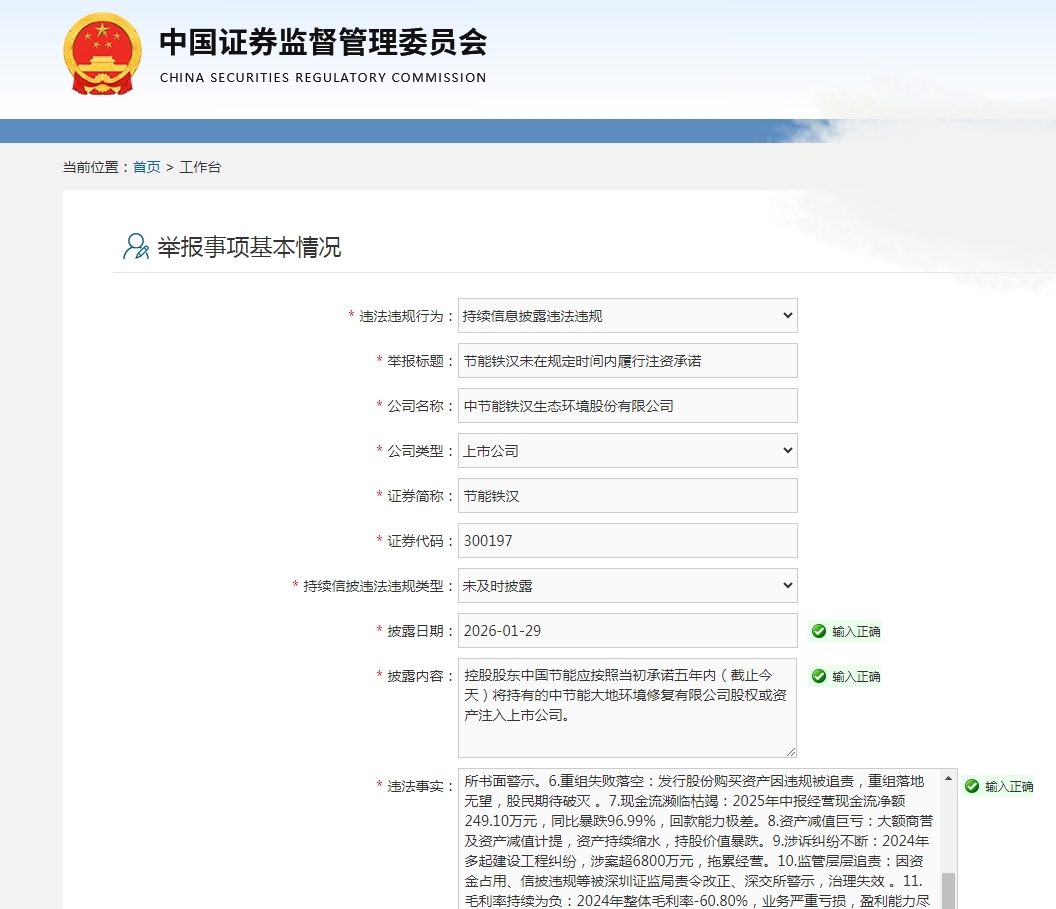Image resolution: width=1056 pixels, height=909 pixels.
Task: Open the 持续信披违法违规类型 dropdown
Action: tap(628, 586)
